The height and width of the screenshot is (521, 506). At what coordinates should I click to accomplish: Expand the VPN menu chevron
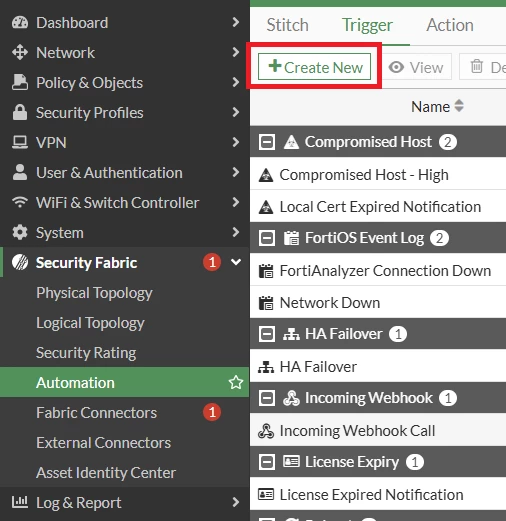point(236,142)
